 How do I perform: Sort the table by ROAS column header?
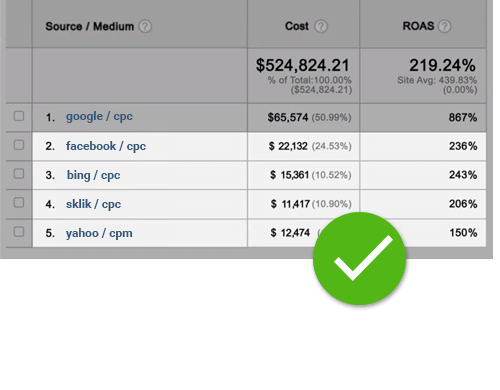[x=418, y=26]
